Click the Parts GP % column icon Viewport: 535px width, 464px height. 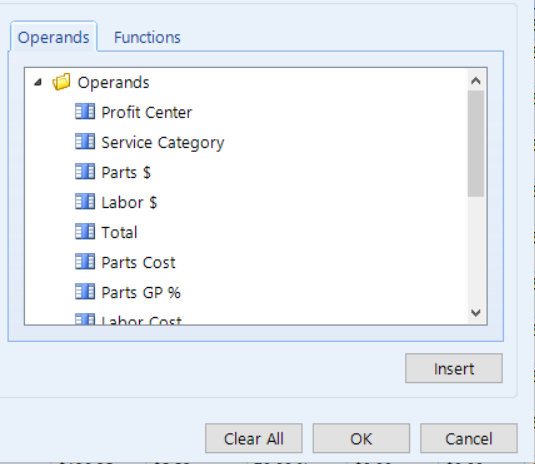coord(85,292)
